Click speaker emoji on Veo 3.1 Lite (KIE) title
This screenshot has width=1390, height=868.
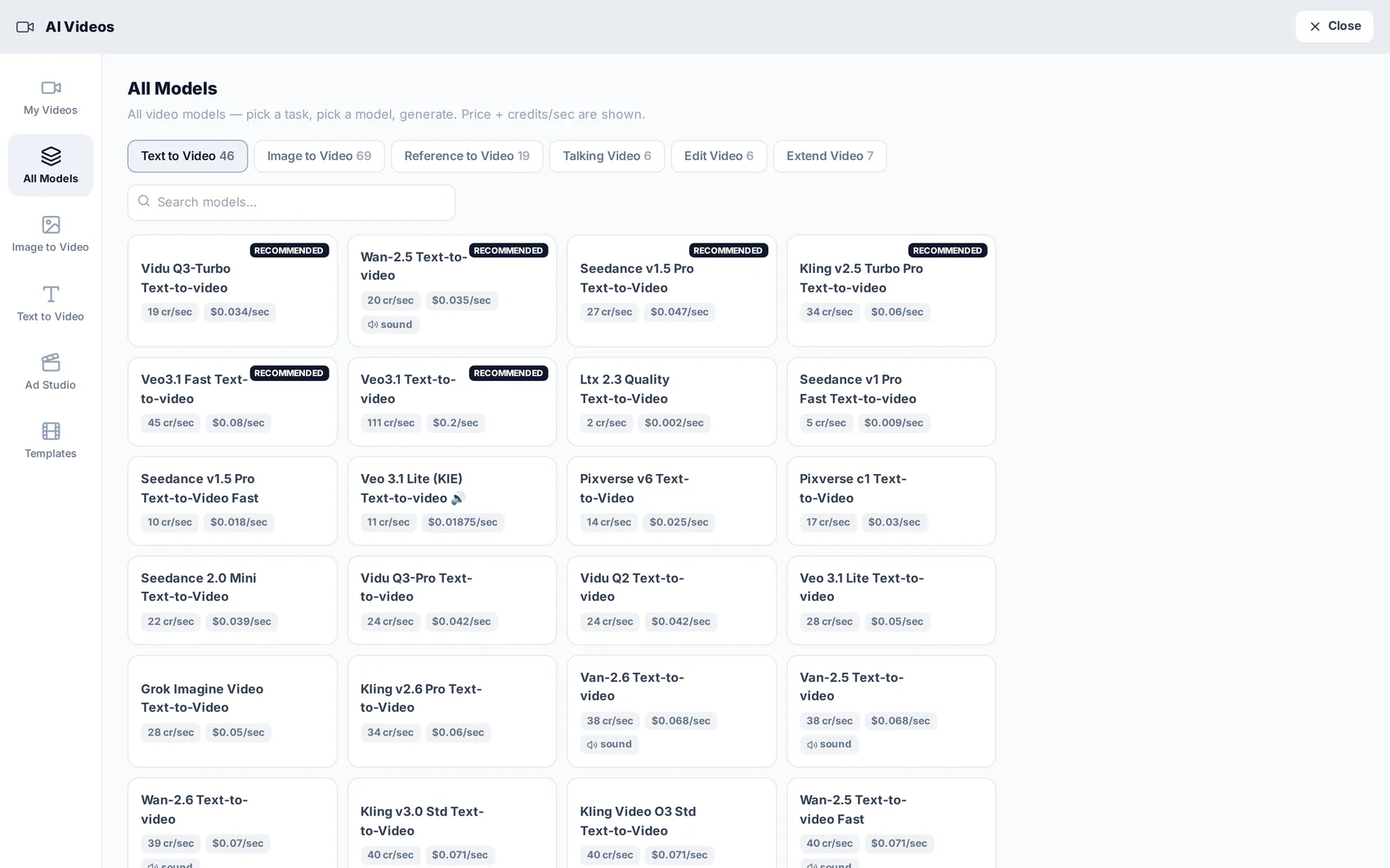tap(458, 498)
